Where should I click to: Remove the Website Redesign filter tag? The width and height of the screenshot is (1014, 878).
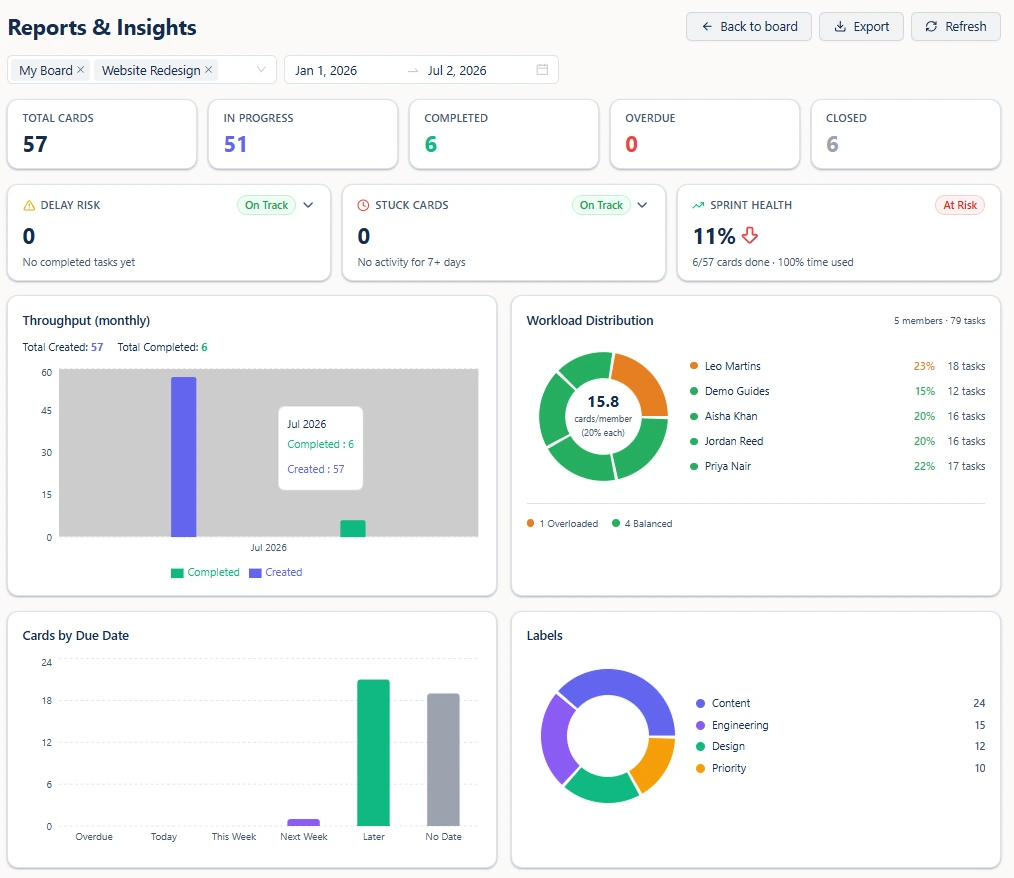[x=208, y=70]
